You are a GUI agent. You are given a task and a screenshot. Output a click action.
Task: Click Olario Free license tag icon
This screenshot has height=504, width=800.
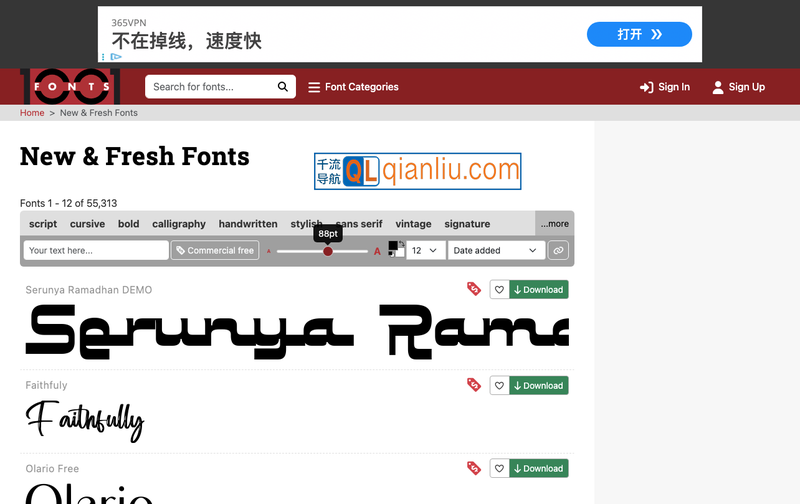474,468
